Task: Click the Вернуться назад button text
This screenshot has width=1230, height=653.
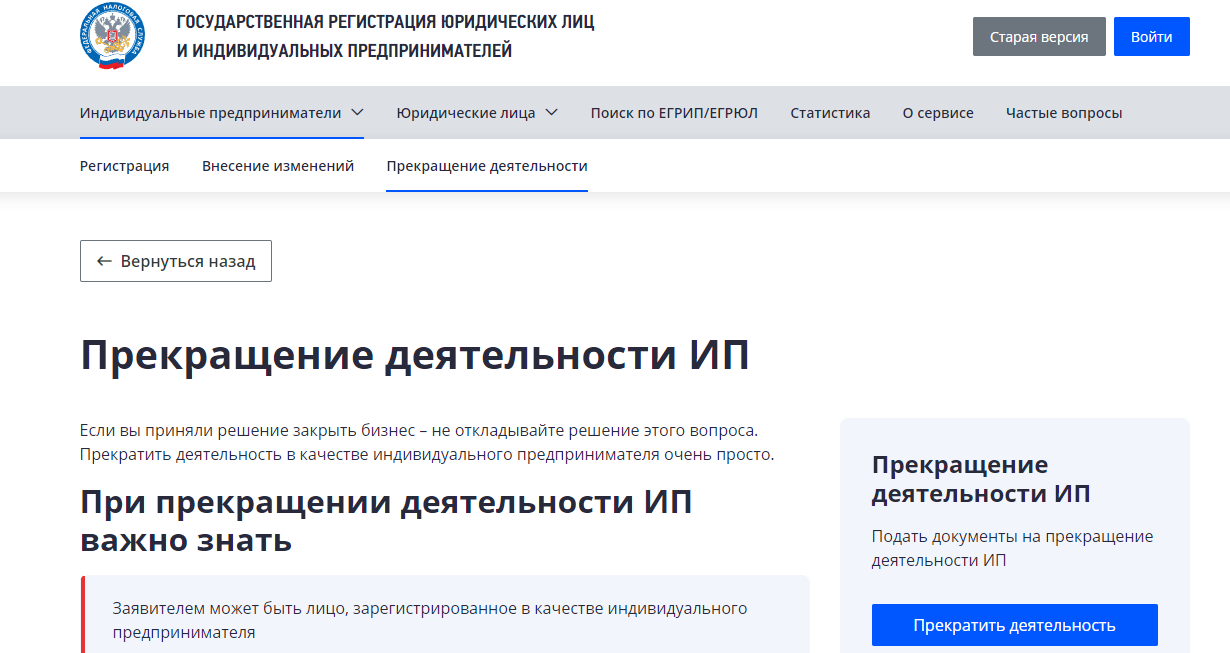Action: coord(188,261)
